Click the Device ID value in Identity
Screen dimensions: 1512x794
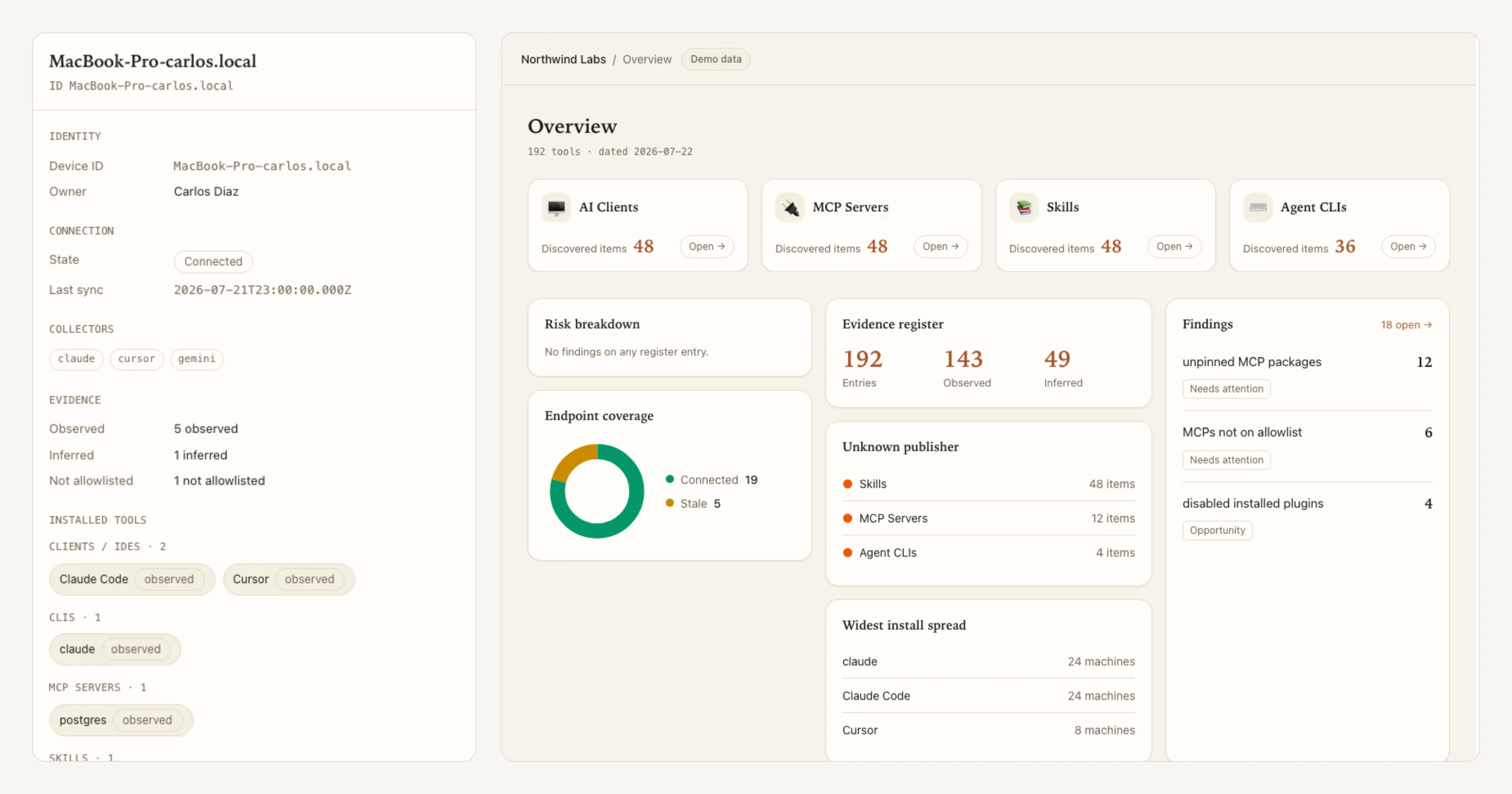tap(262, 166)
